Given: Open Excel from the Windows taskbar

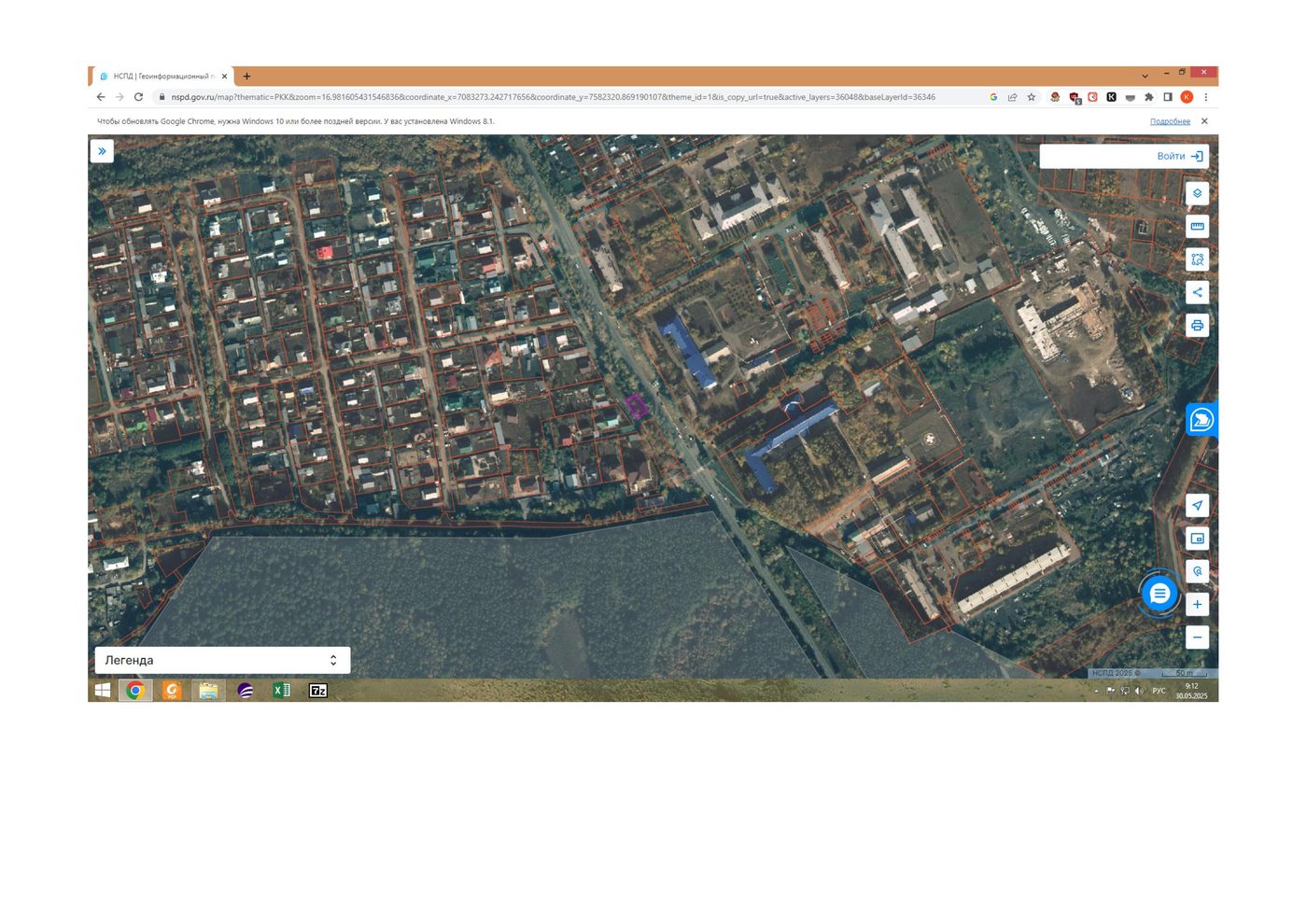Looking at the screenshot, I should (x=281, y=691).
